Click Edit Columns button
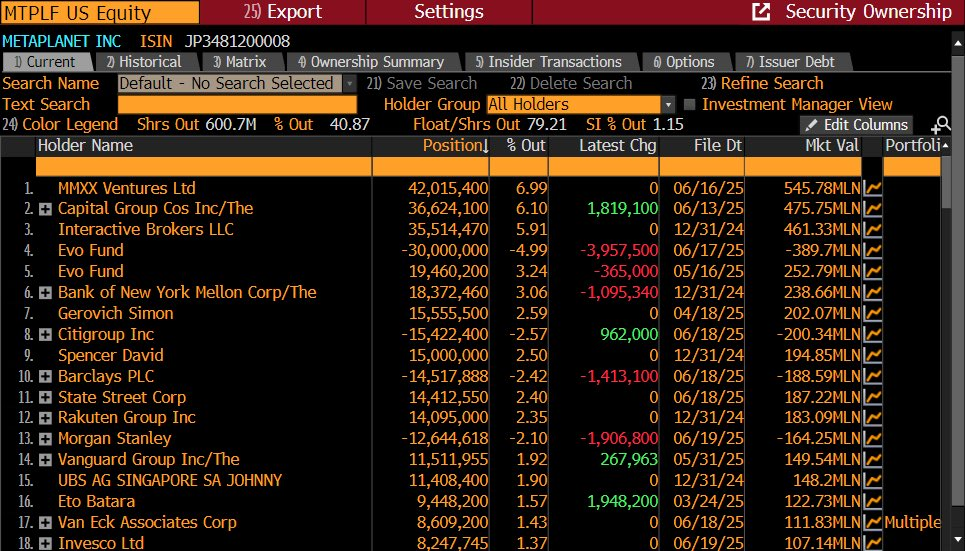The height and width of the screenshot is (551, 965). [x=857, y=125]
